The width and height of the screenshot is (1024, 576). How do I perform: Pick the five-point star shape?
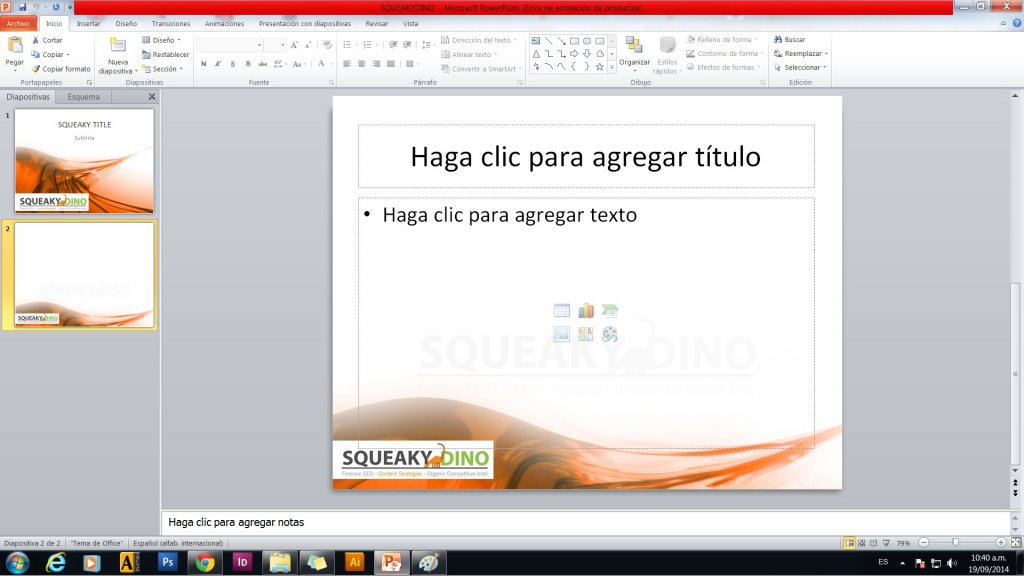600,66
